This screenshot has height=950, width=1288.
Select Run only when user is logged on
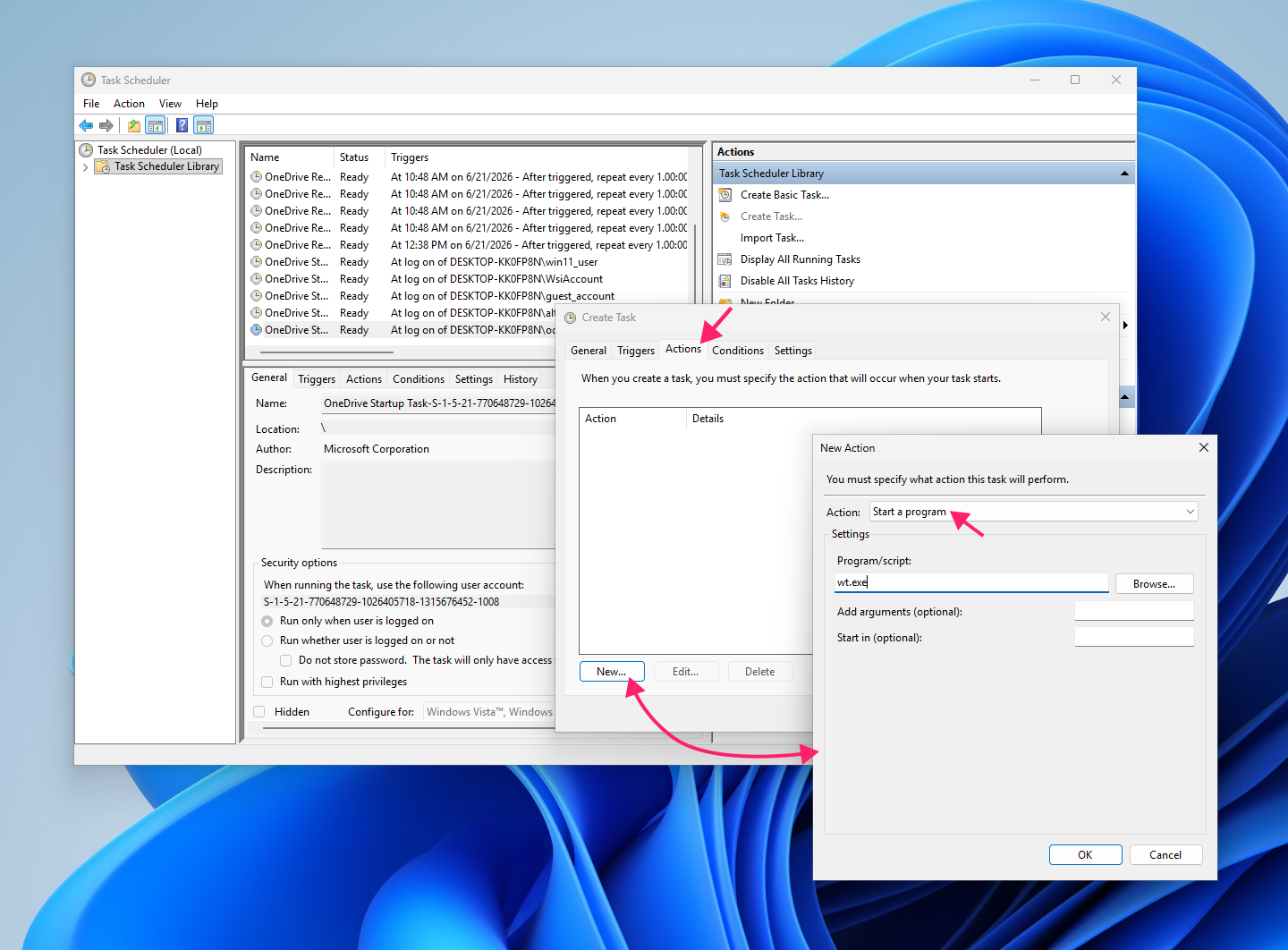[x=267, y=621]
